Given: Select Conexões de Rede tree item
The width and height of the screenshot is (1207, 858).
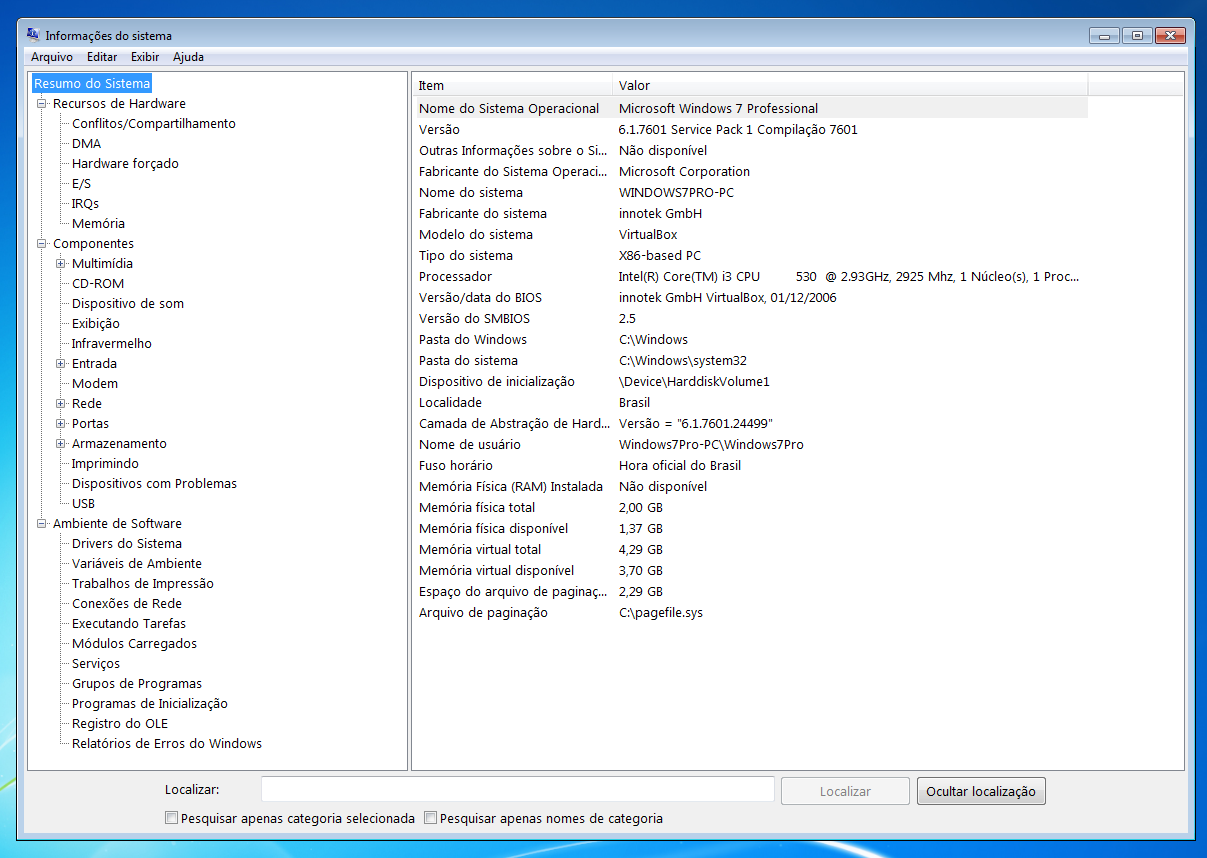Looking at the screenshot, I should coord(127,603).
